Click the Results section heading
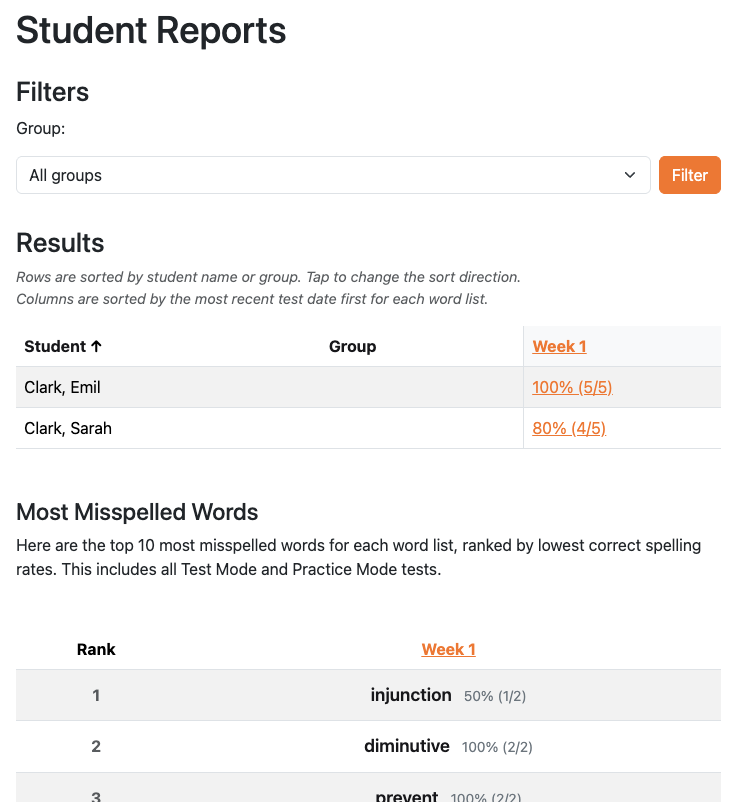The height and width of the screenshot is (802, 742). pos(60,243)
